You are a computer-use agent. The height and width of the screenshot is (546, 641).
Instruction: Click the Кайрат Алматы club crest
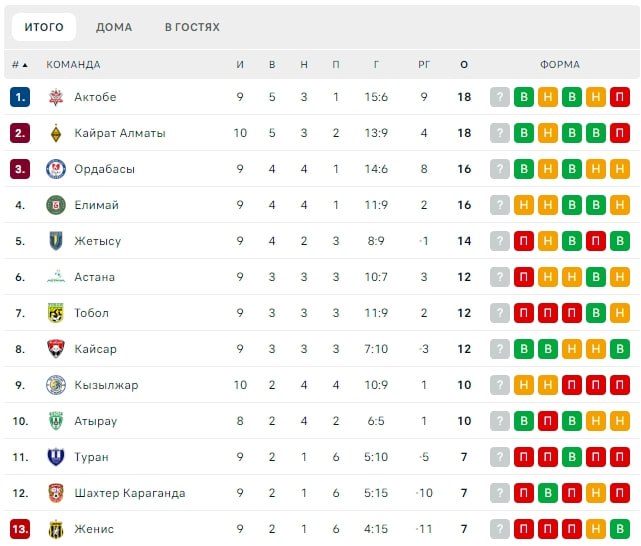(x=56, y=133)
